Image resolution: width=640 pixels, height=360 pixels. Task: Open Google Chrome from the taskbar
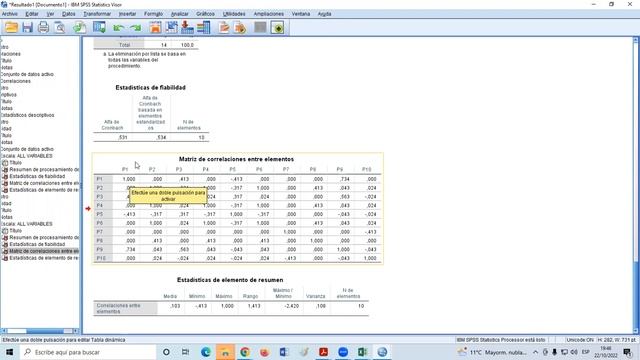[245, 352]
